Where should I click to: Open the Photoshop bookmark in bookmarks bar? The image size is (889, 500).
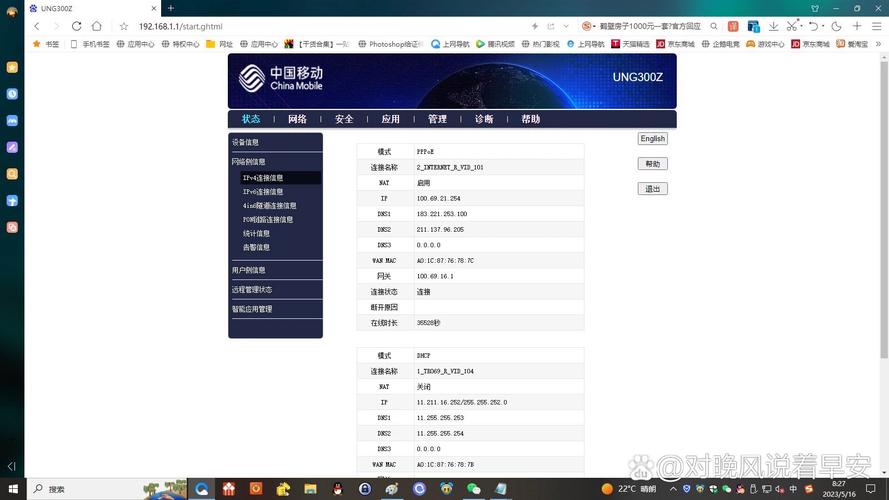tap(390, 44)
